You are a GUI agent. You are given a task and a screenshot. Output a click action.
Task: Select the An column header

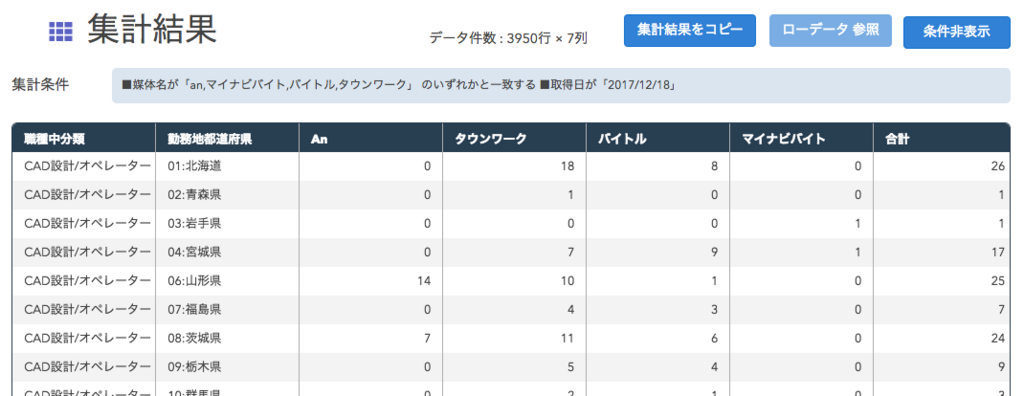(371, 138)
